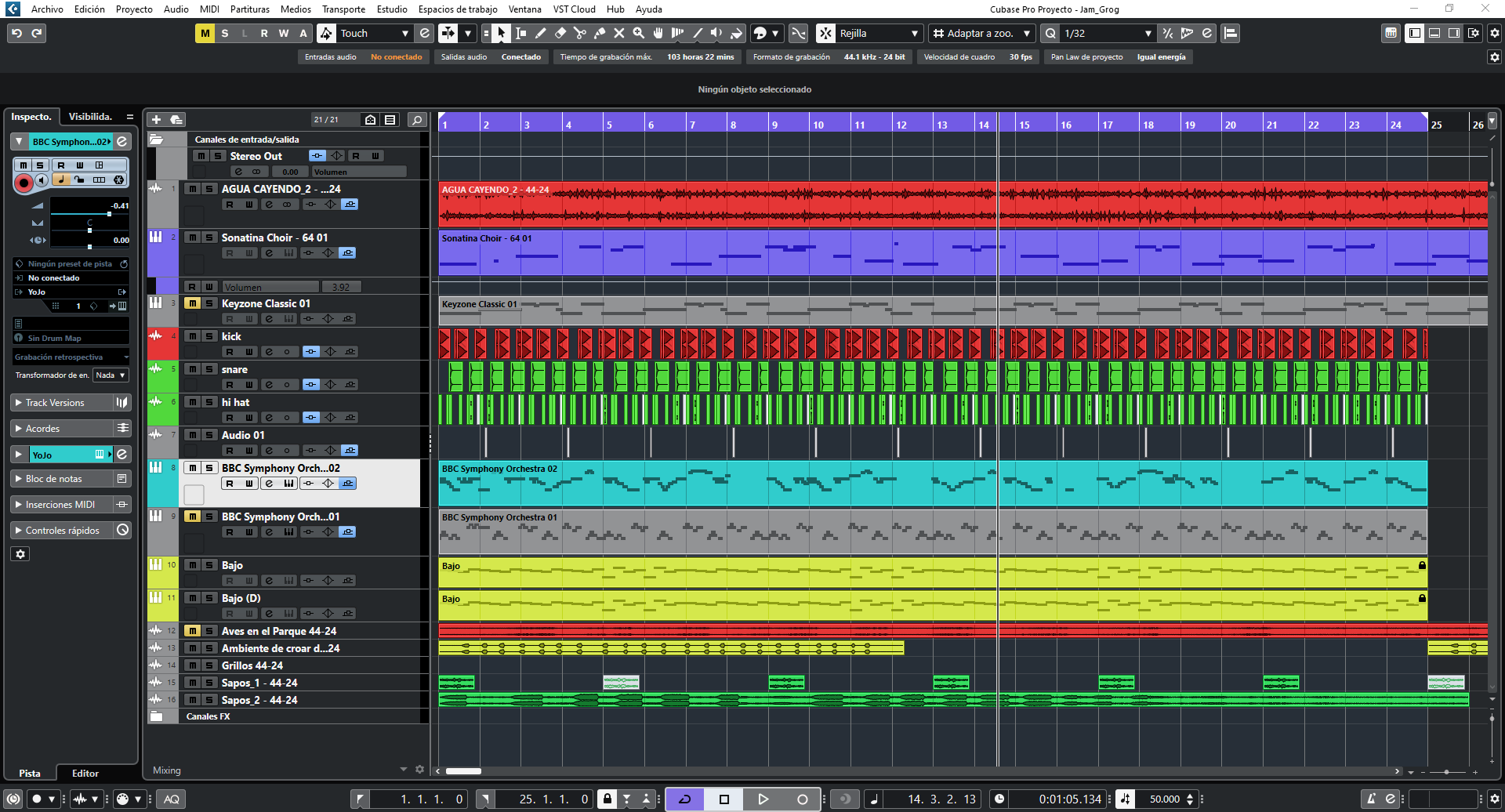Toggle global Solo state button S

225,33
